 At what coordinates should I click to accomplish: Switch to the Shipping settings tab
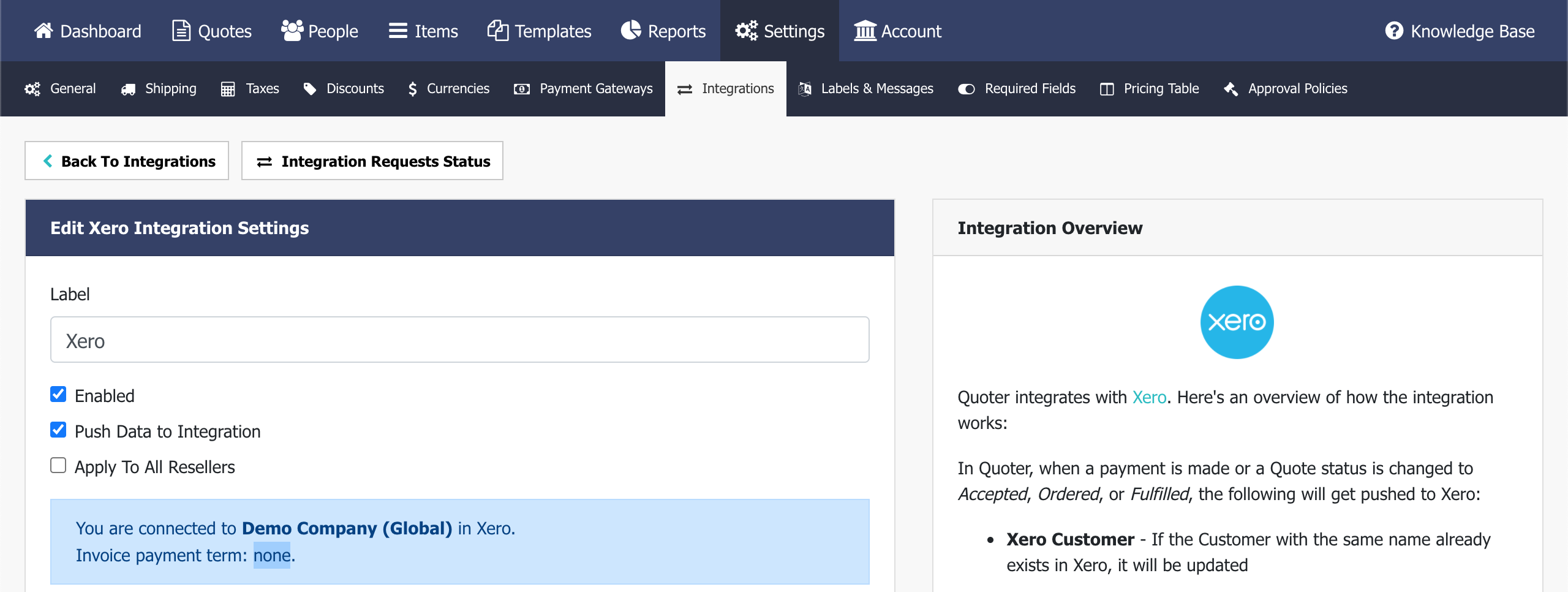tap(159, 89)
